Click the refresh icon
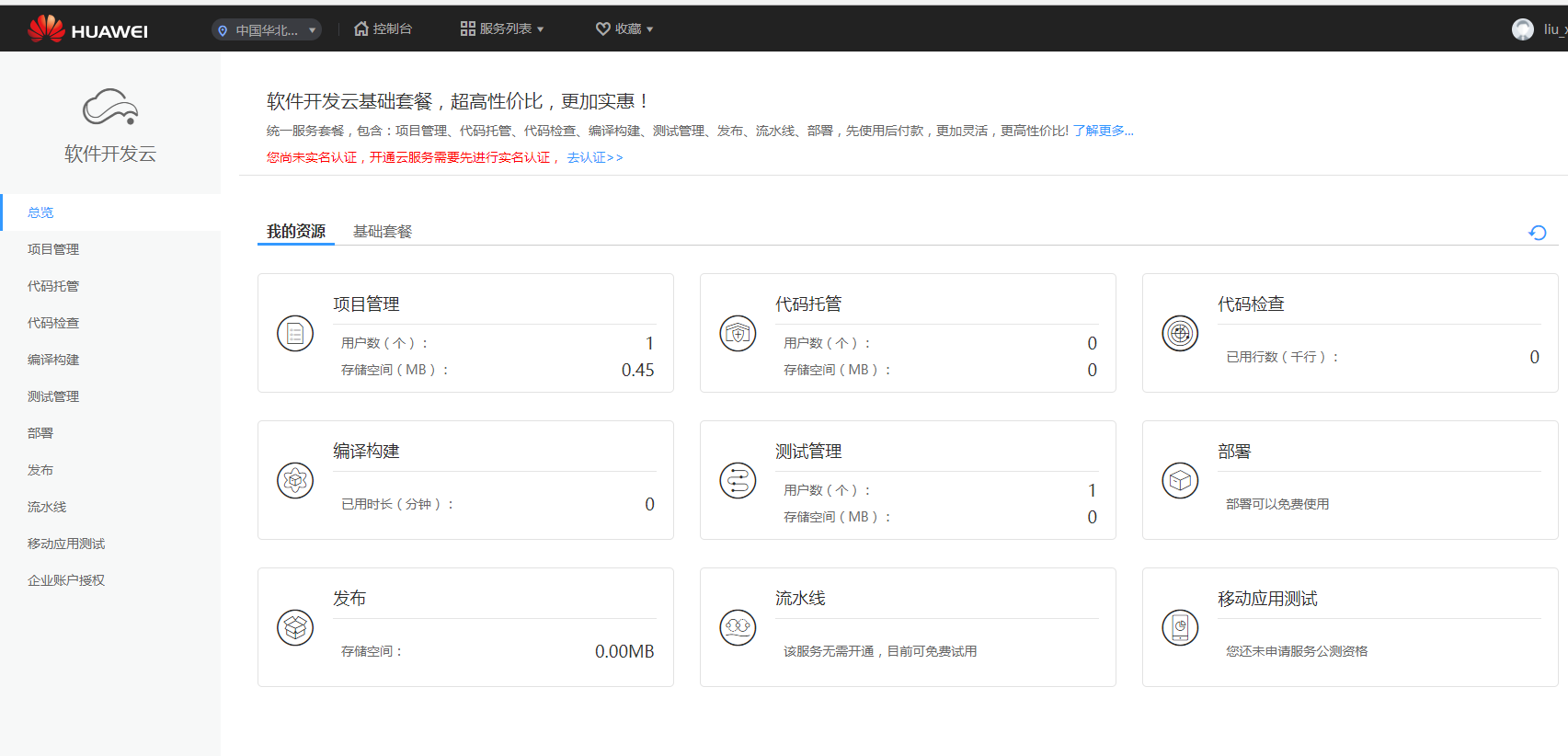The height and width of the screenshot is (756, 1568). pyautogui.click(x=1538, y=233)
